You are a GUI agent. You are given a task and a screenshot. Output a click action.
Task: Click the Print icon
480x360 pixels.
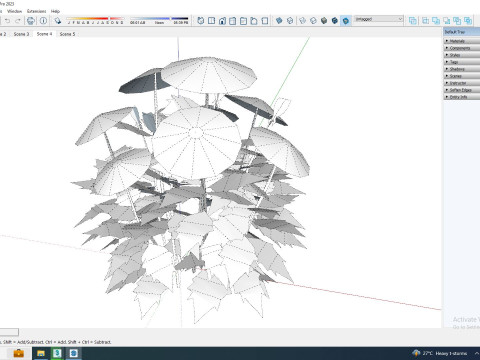(x=31, y=21)
